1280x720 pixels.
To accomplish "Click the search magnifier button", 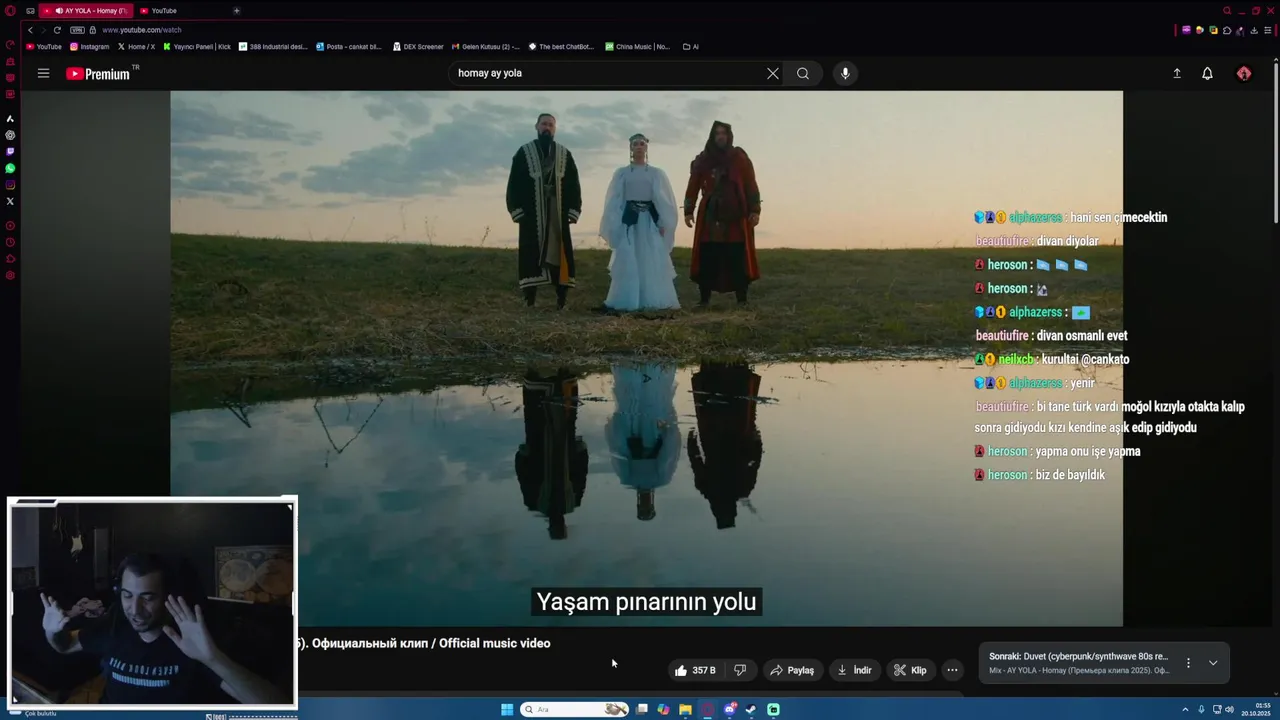I will pyautogui.click(x=803, y=73).
